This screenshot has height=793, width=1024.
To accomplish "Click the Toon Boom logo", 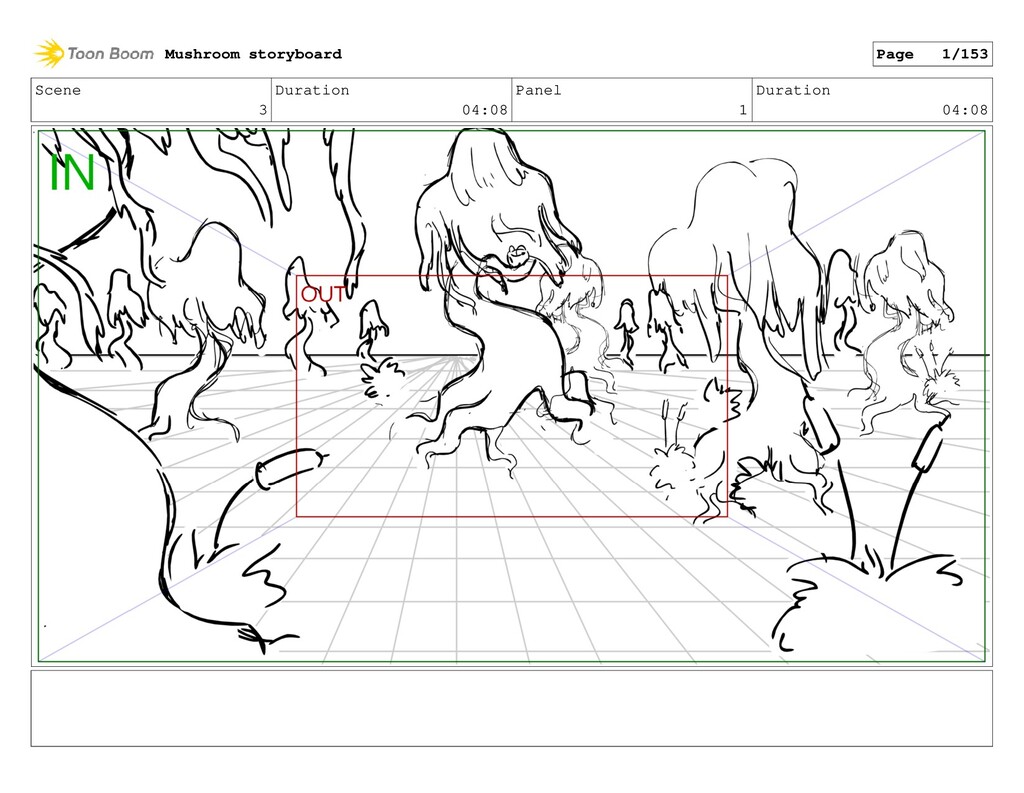I will click(x=94, y=54).
